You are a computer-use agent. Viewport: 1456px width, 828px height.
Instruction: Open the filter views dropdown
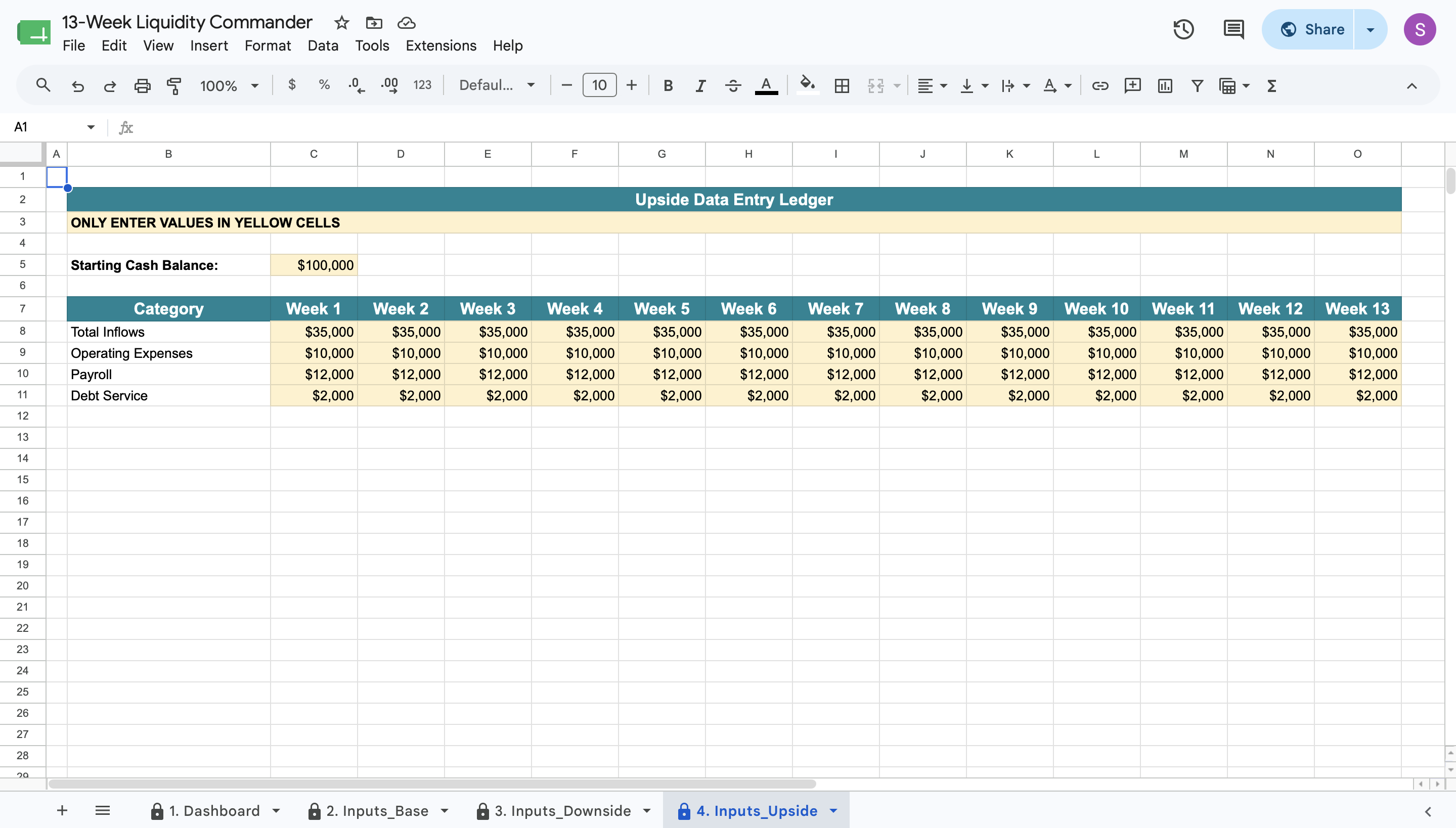[1233, 85]
